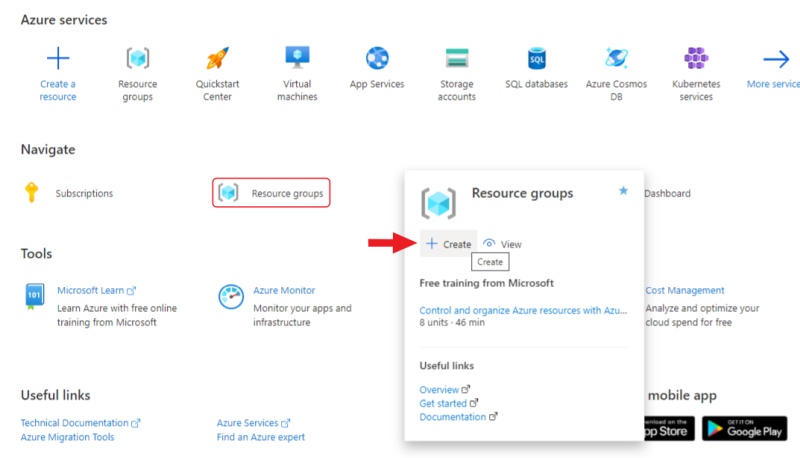Open Storage accounts service icon
800x458 pixels.
pyautogui.click(x=457, y=58)
